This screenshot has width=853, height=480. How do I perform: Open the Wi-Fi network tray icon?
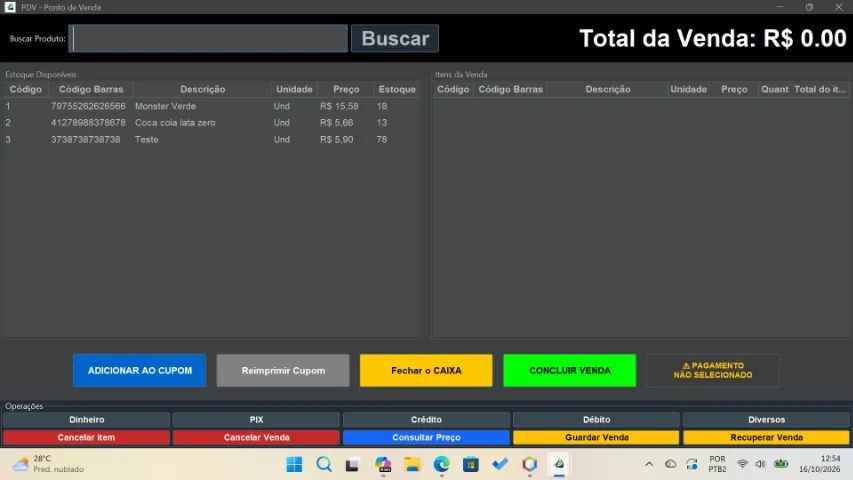click(742, 464)
